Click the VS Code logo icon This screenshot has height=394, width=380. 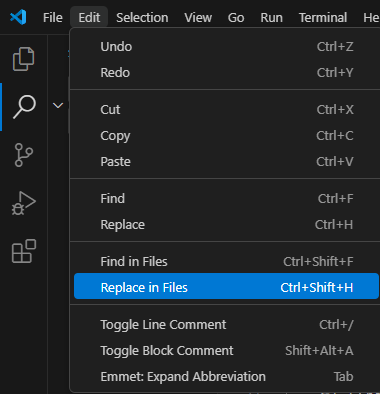18,17
